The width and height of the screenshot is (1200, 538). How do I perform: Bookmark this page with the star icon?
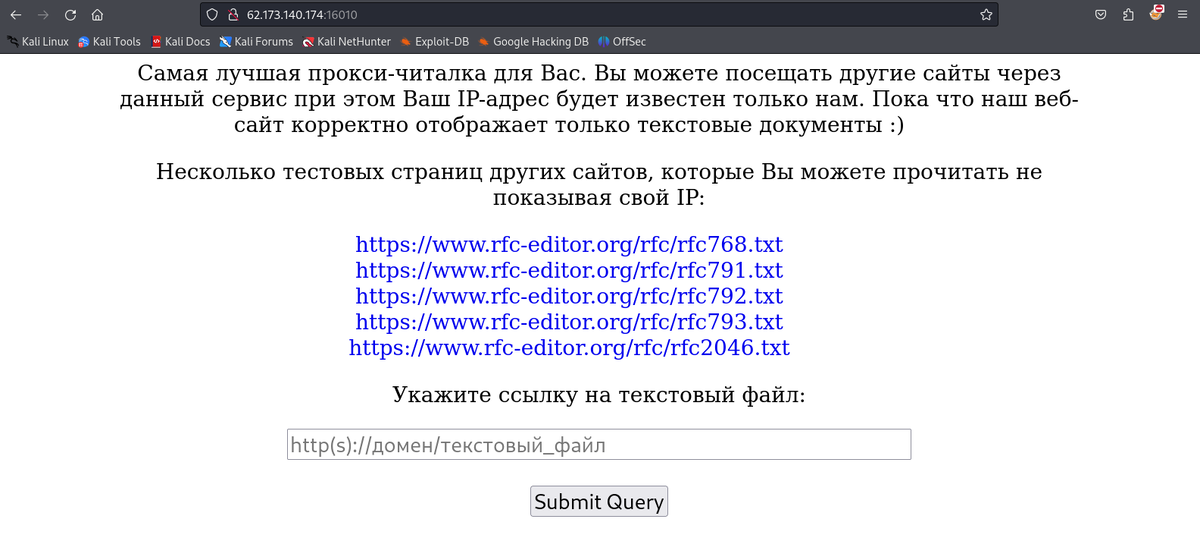pyautogui.click(x=986, y=15)
